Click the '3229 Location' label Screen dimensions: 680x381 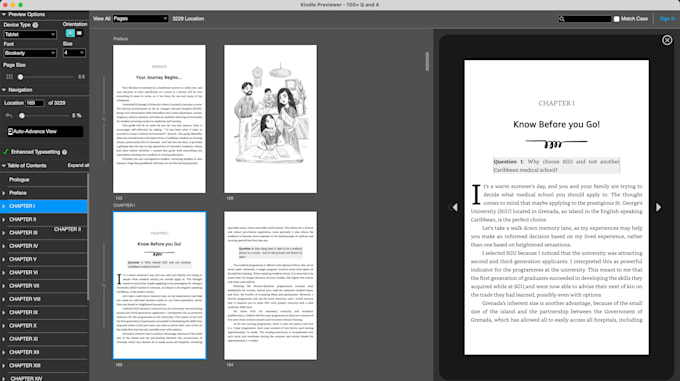[x=188, y=19]
